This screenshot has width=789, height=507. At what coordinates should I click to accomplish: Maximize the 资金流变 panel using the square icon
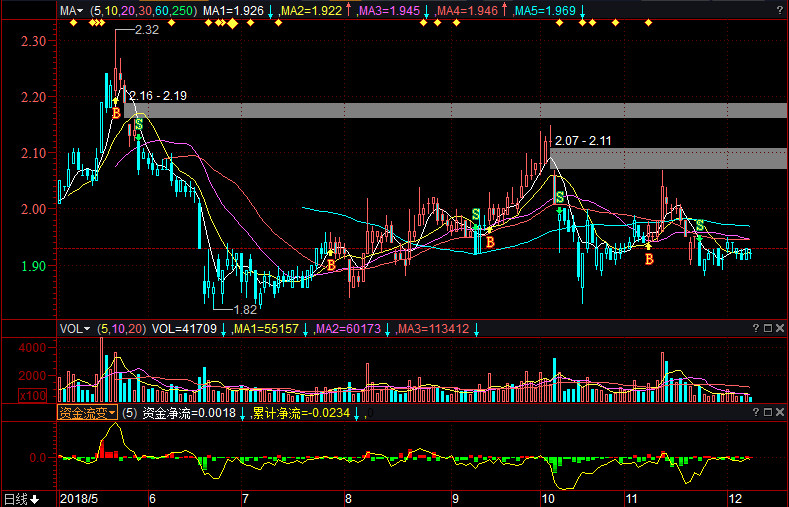767,411
